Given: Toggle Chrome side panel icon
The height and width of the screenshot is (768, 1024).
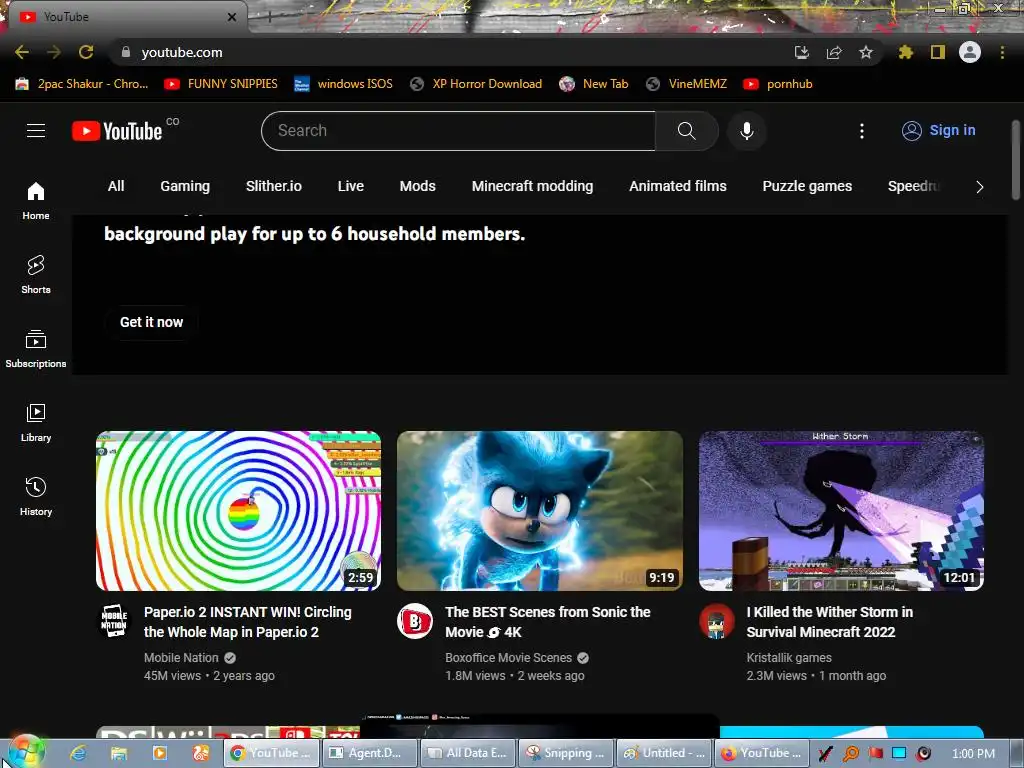Looking at the screenshot, I should pos(938,52).
